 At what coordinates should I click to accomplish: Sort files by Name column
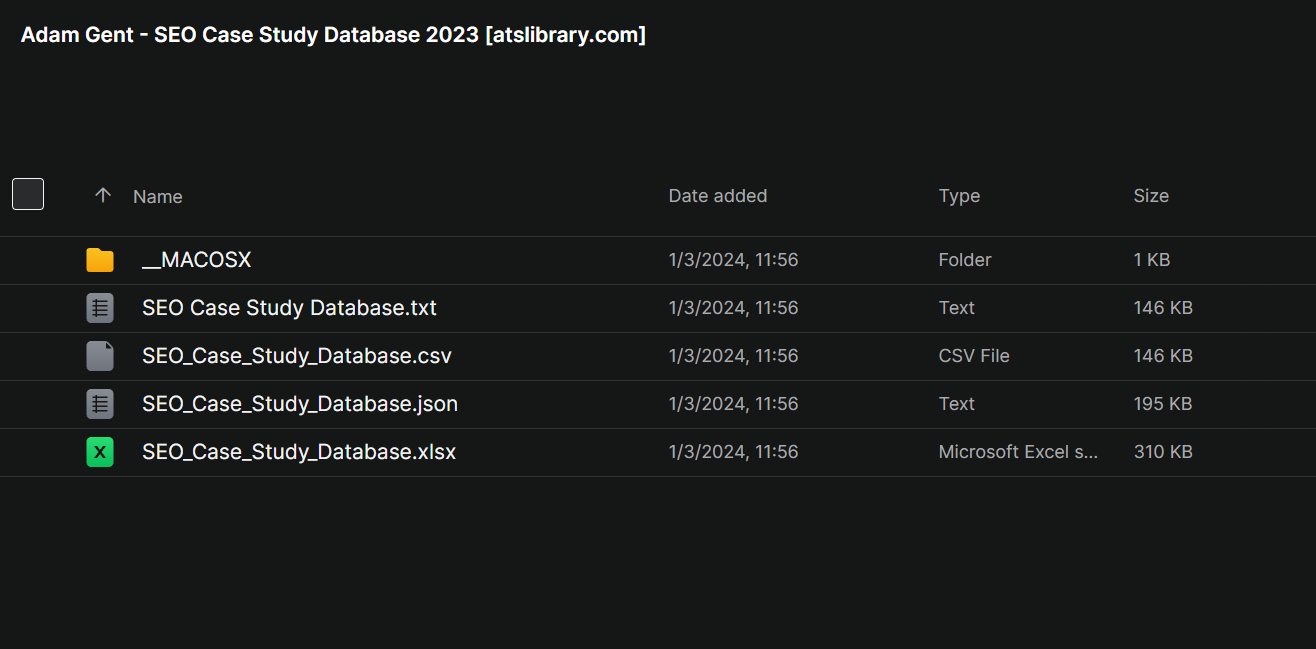(158, 196)
